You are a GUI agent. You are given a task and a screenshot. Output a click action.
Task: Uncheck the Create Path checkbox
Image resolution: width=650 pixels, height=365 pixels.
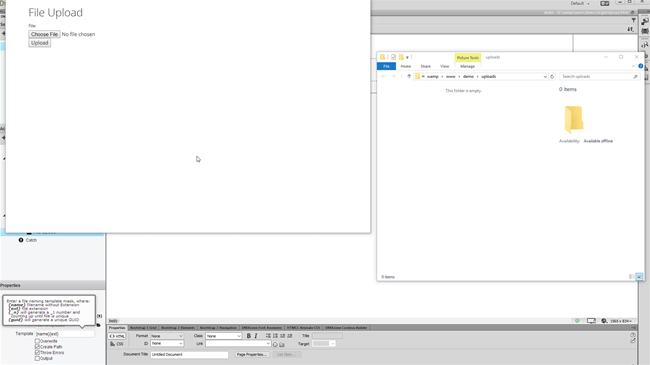coord(37,347)
